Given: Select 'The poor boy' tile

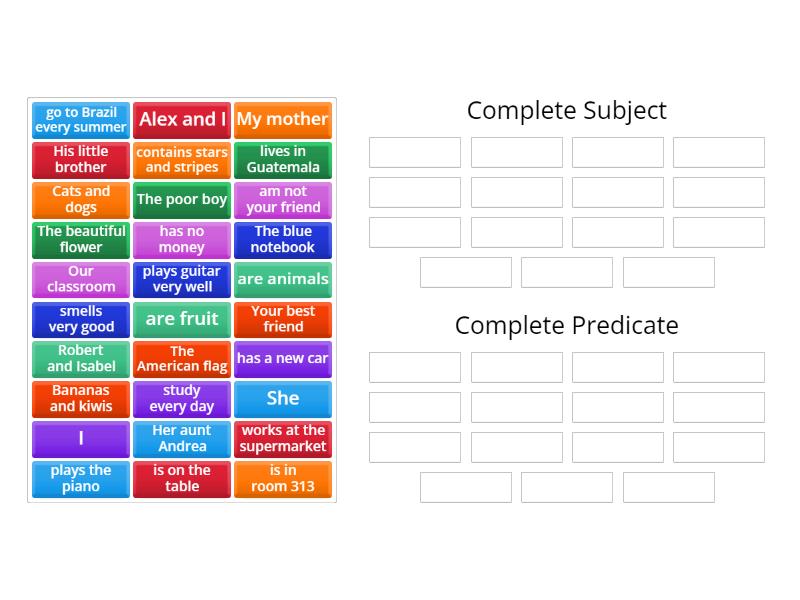Looking at the screenshot, I should (x=182, y=200).
